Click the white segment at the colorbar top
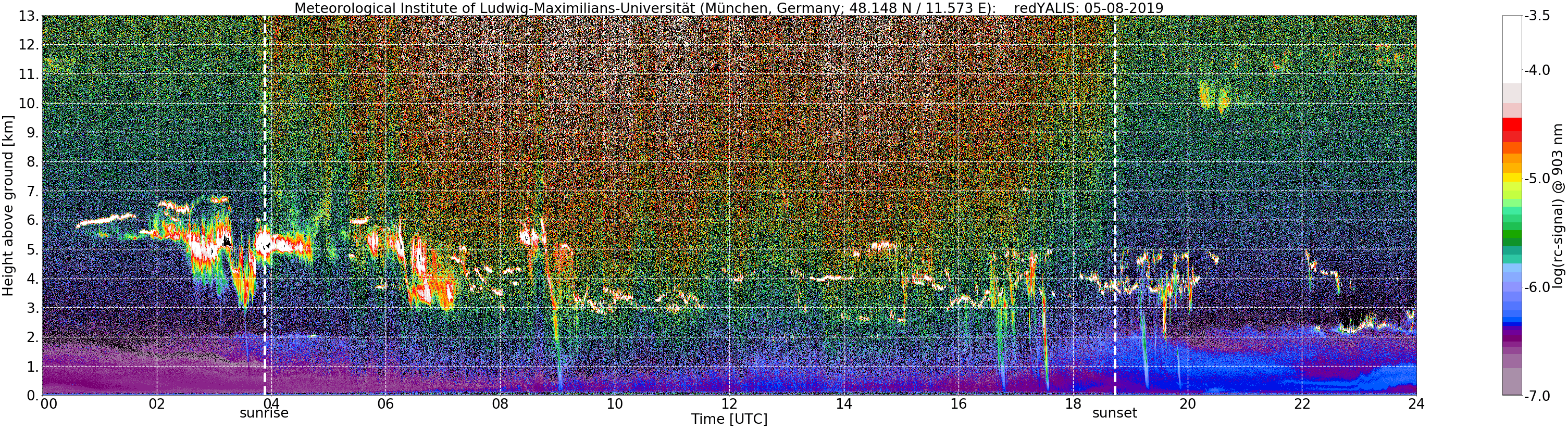The image size is (1568, 429). tap(1512, 49)
